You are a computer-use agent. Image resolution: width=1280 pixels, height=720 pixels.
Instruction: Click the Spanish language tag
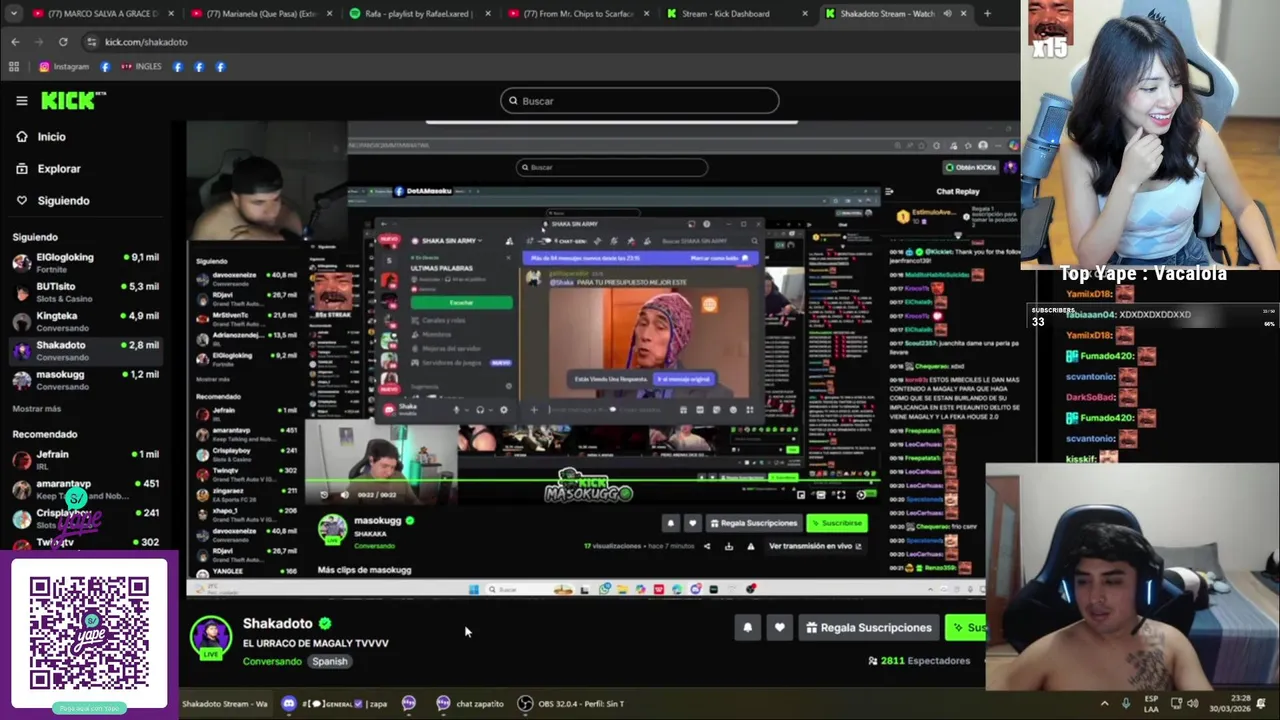click(329, 661)
